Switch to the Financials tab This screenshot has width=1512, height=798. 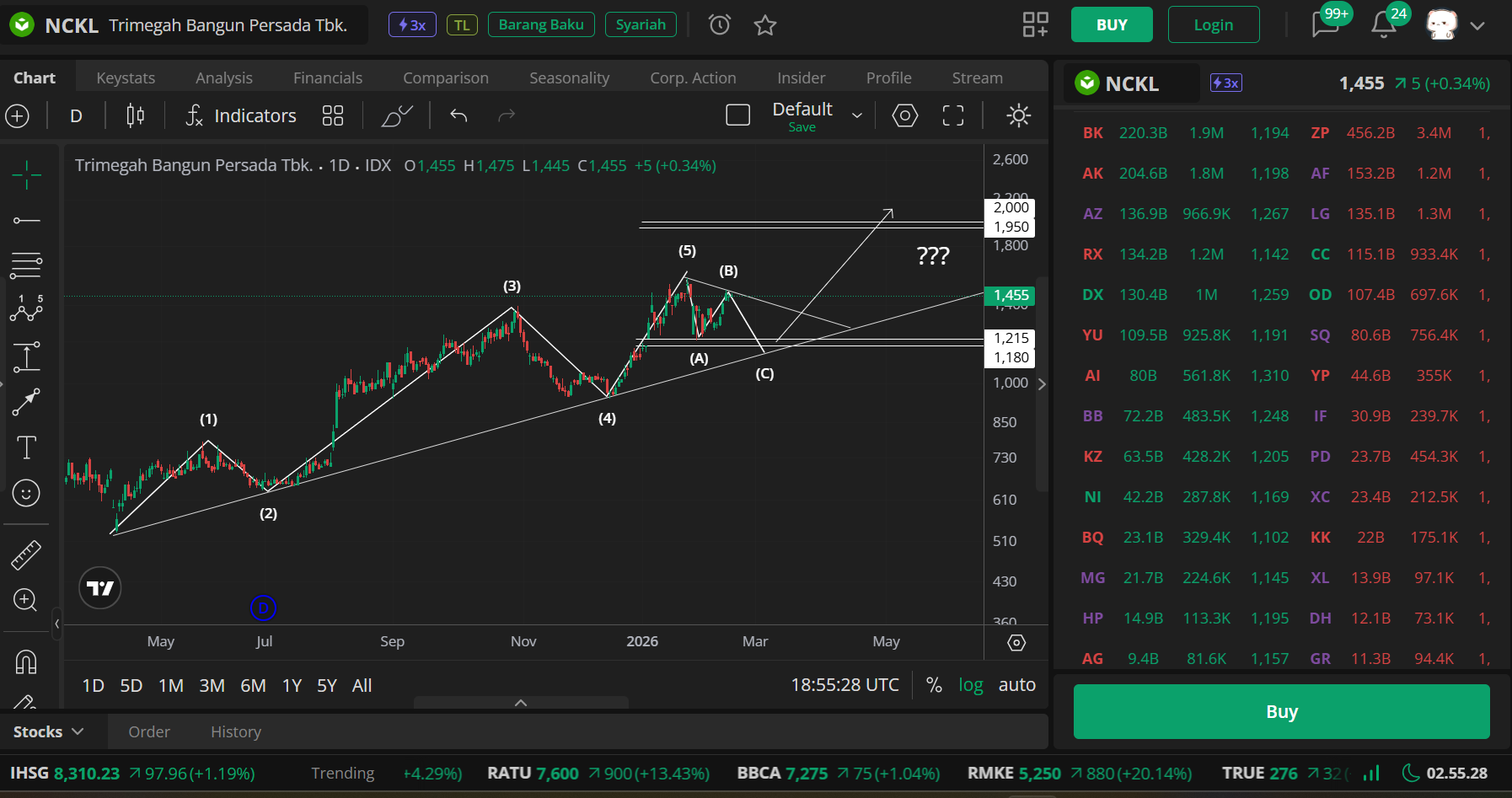[x=327, y=78]
